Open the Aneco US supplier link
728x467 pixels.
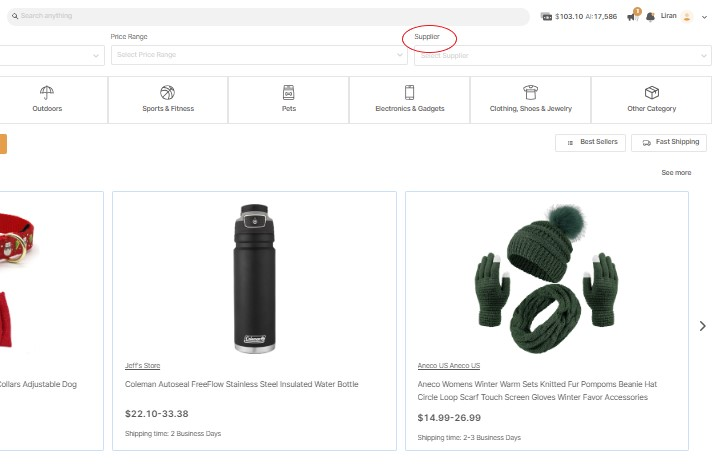(x=448, y=366)
